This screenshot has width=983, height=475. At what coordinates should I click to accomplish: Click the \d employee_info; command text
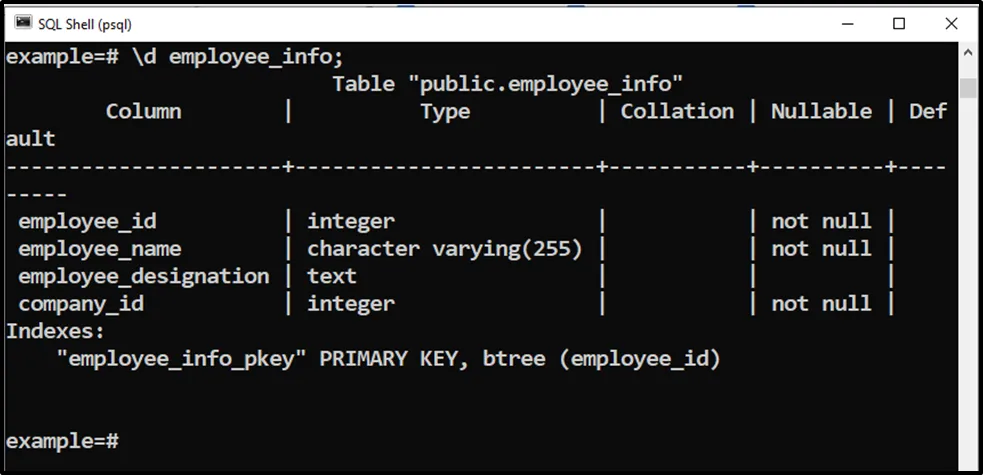238,57
